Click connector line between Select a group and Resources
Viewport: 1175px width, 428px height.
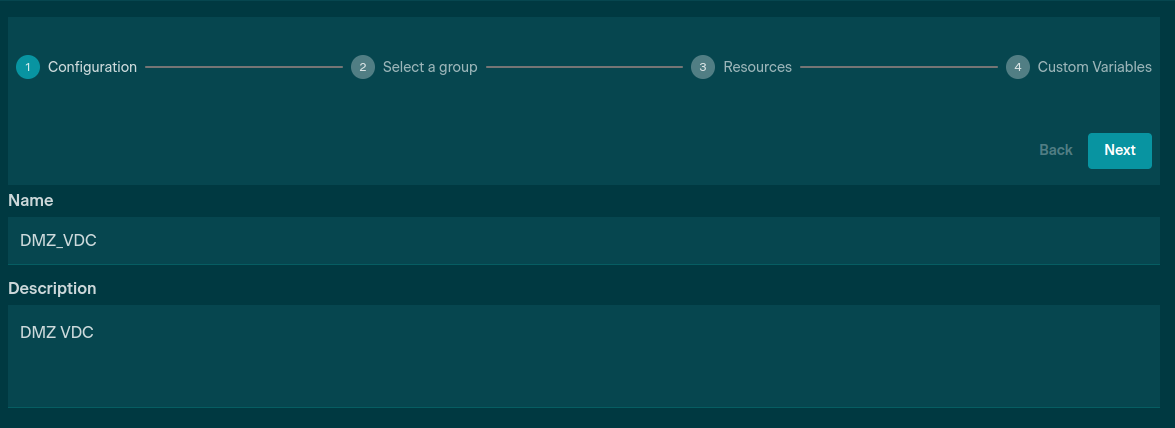(x=584, y=67)
